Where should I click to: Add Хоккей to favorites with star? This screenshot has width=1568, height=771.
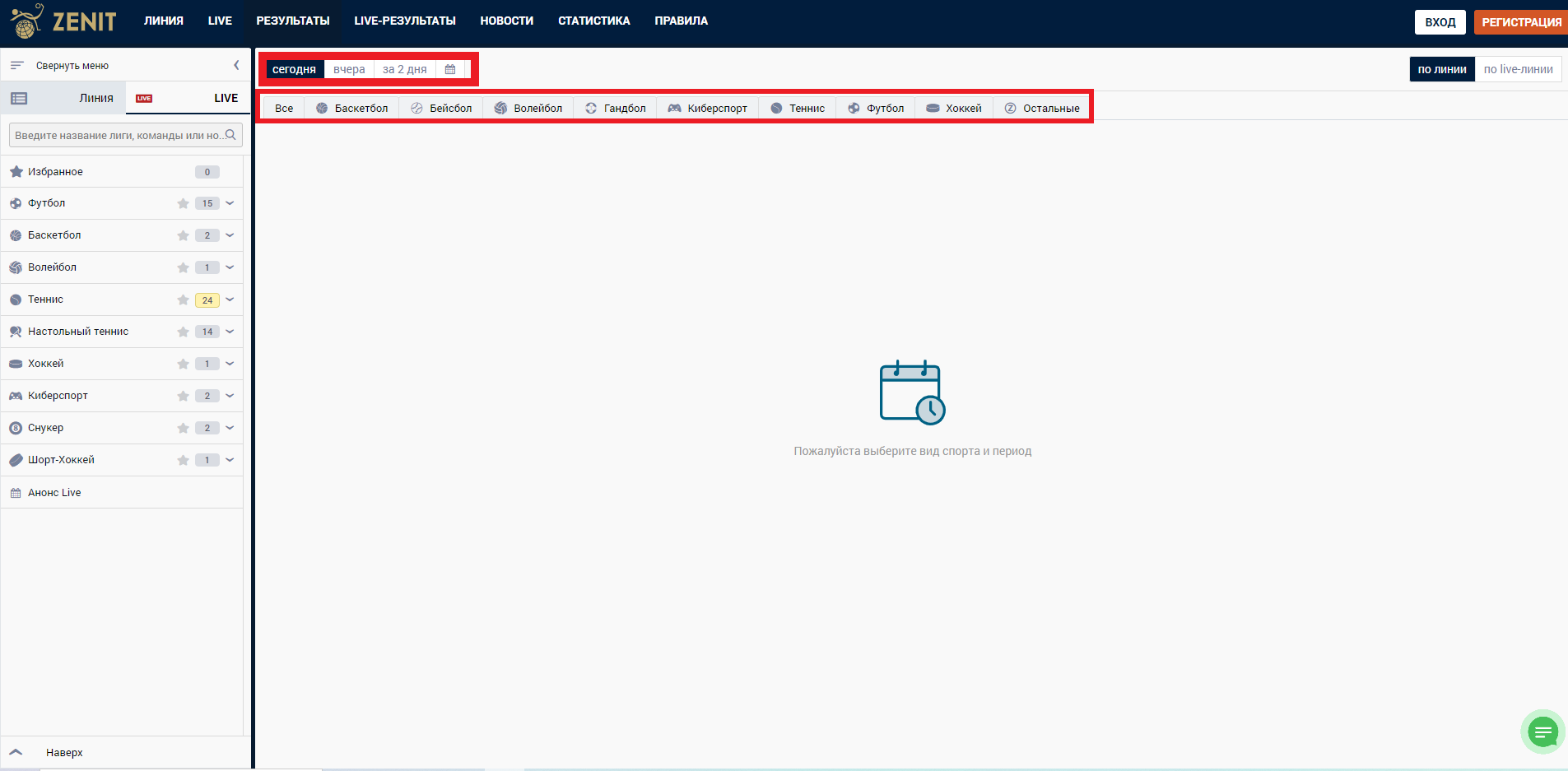pos(183,364)
